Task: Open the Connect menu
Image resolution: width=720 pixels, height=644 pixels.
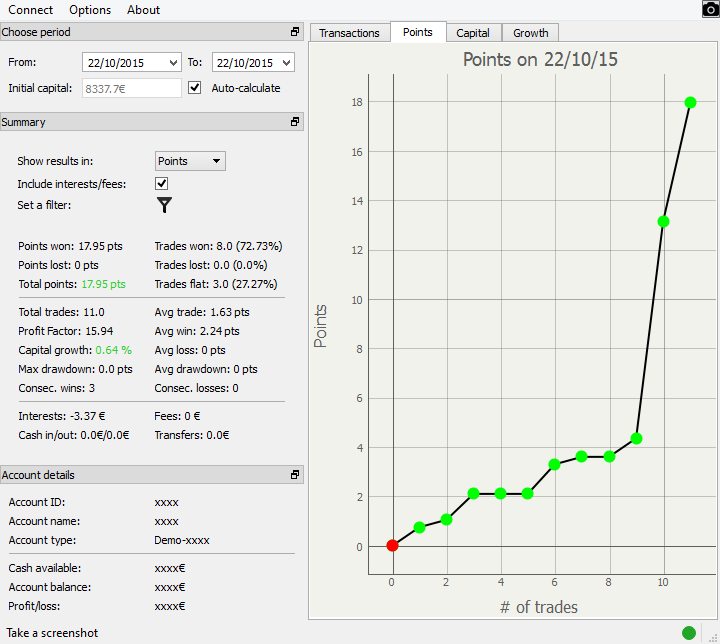Action: (x=30, y=10)
